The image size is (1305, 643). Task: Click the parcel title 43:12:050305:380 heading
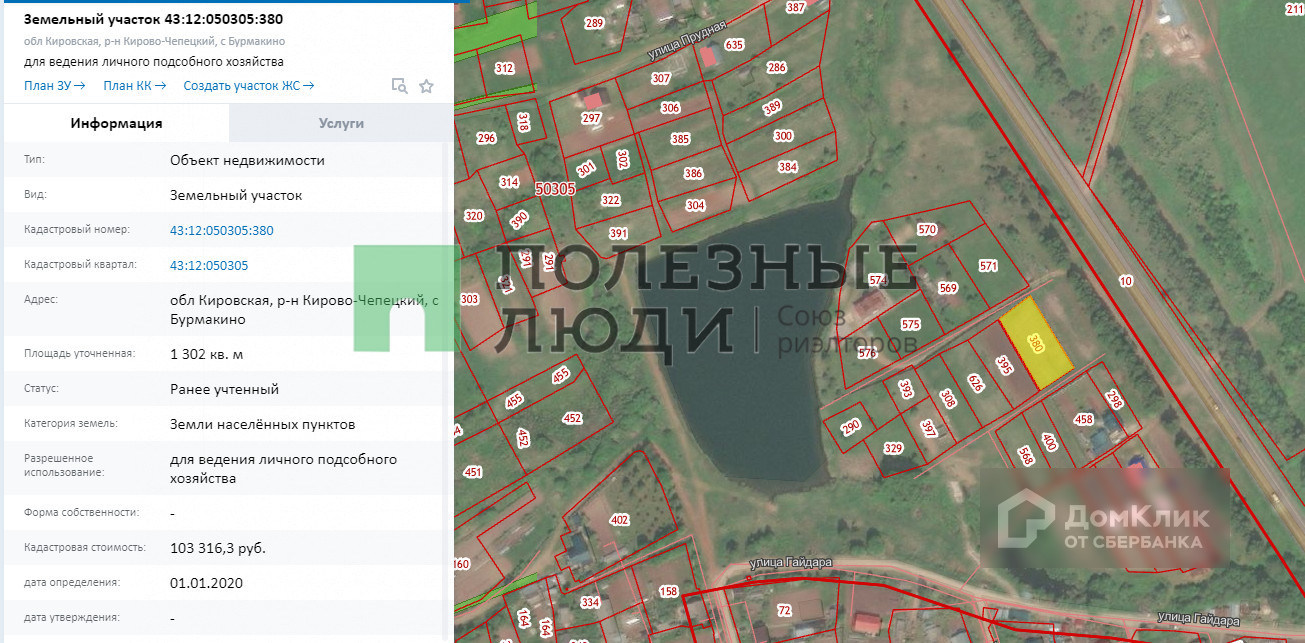[x=153, y=19]
